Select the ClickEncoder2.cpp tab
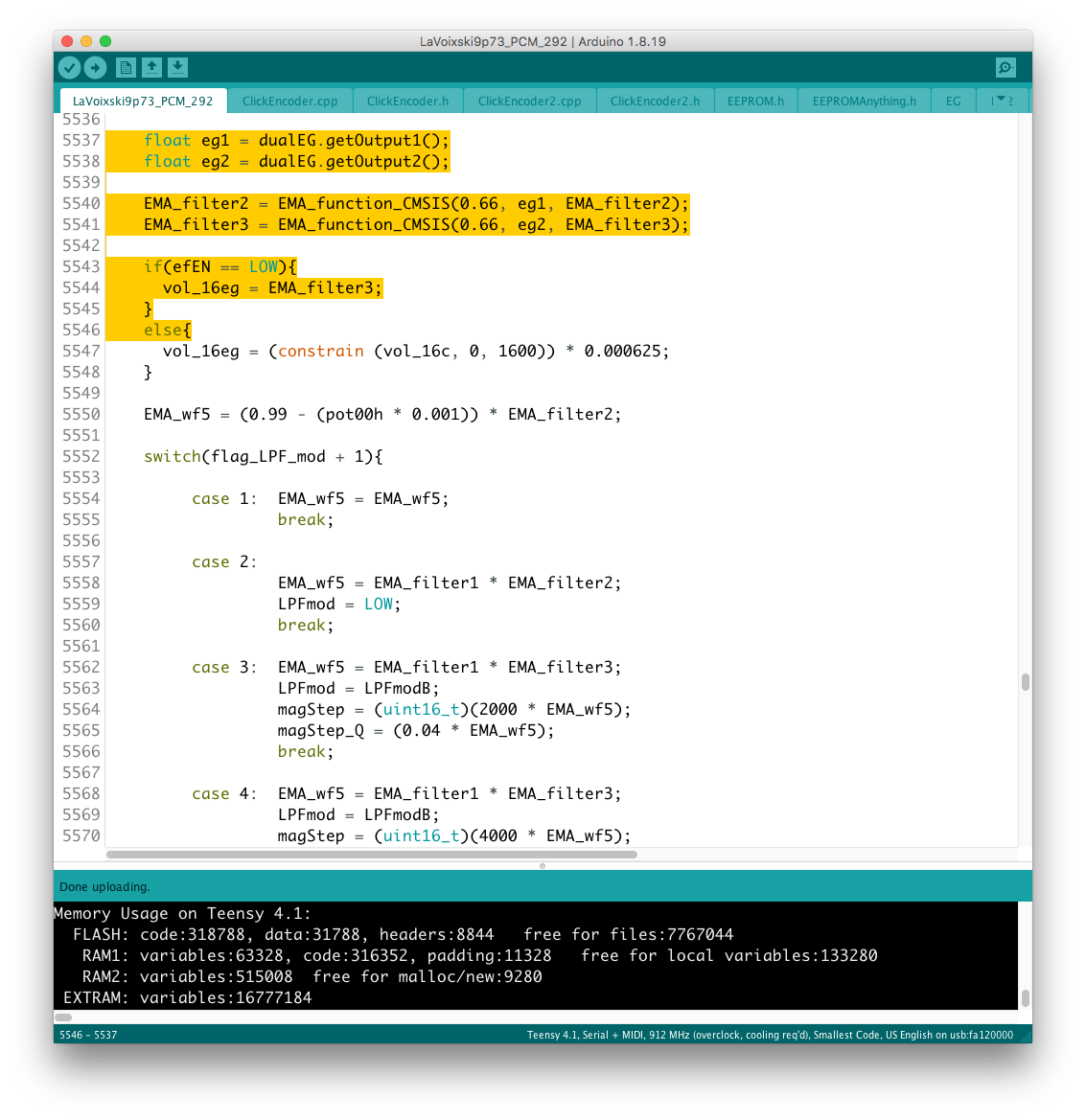This screenshot has height=1120, width=1086. 529,101
